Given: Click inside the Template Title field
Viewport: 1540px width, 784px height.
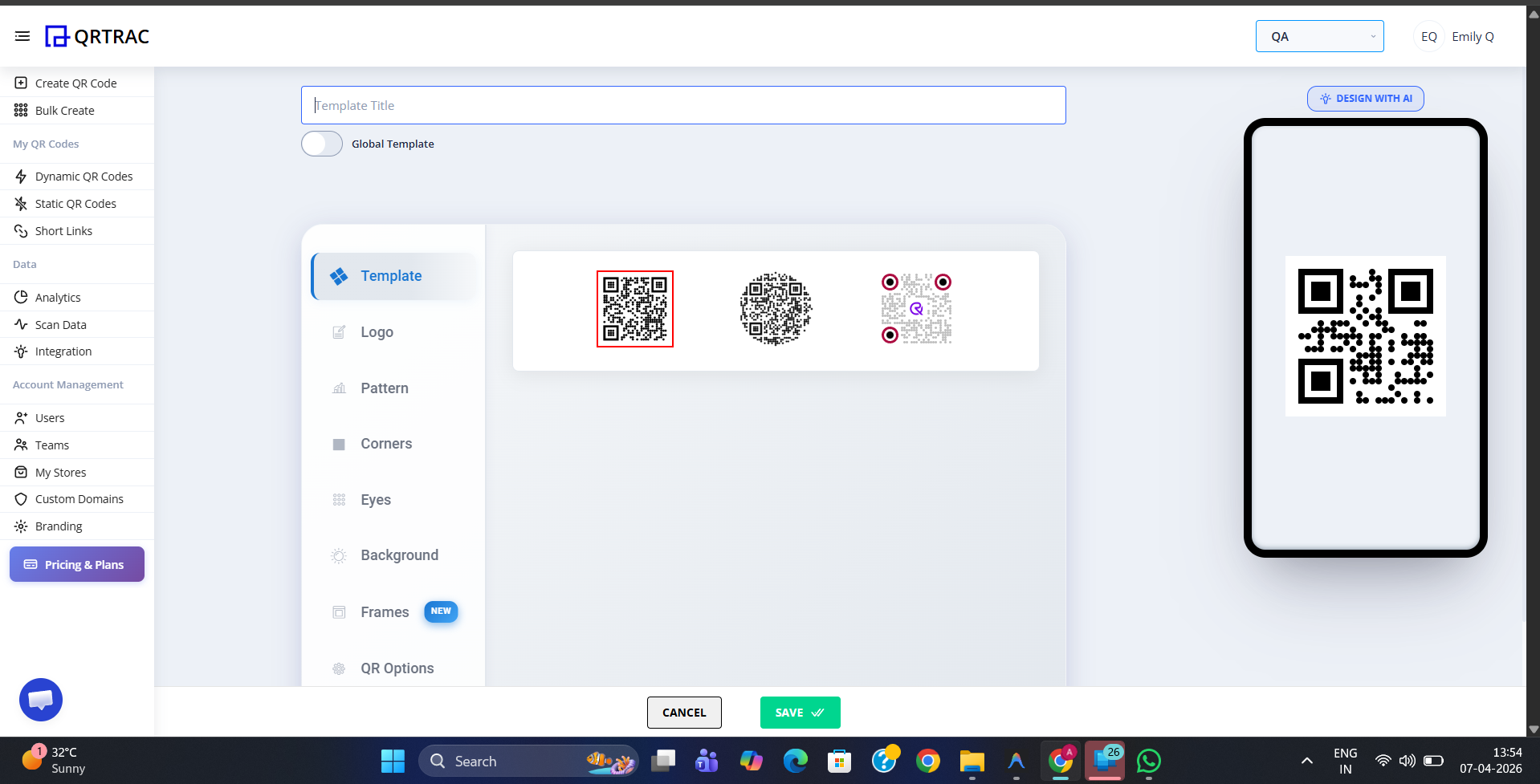Looking at the screenshot, I should 682,105.
